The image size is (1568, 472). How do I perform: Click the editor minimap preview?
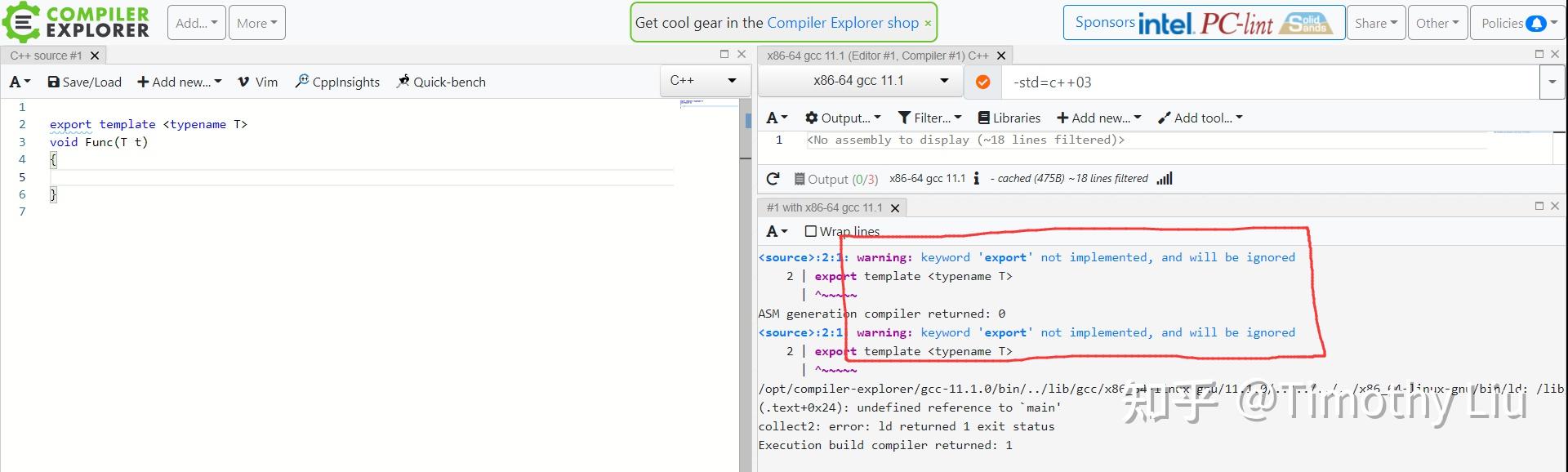[709, 104]
